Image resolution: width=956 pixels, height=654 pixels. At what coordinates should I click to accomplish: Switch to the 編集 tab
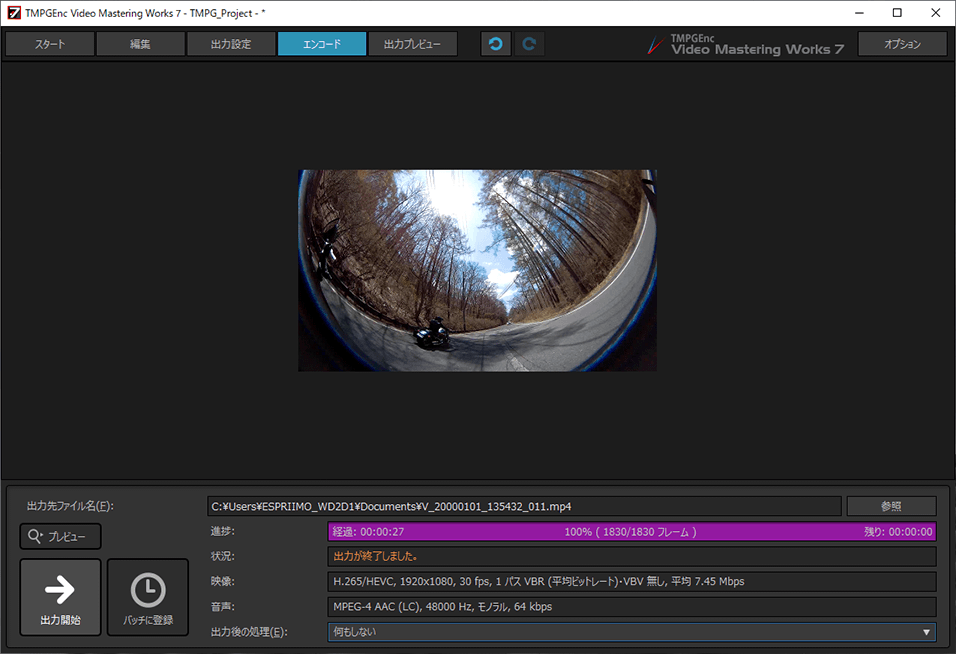coord(140,44)
